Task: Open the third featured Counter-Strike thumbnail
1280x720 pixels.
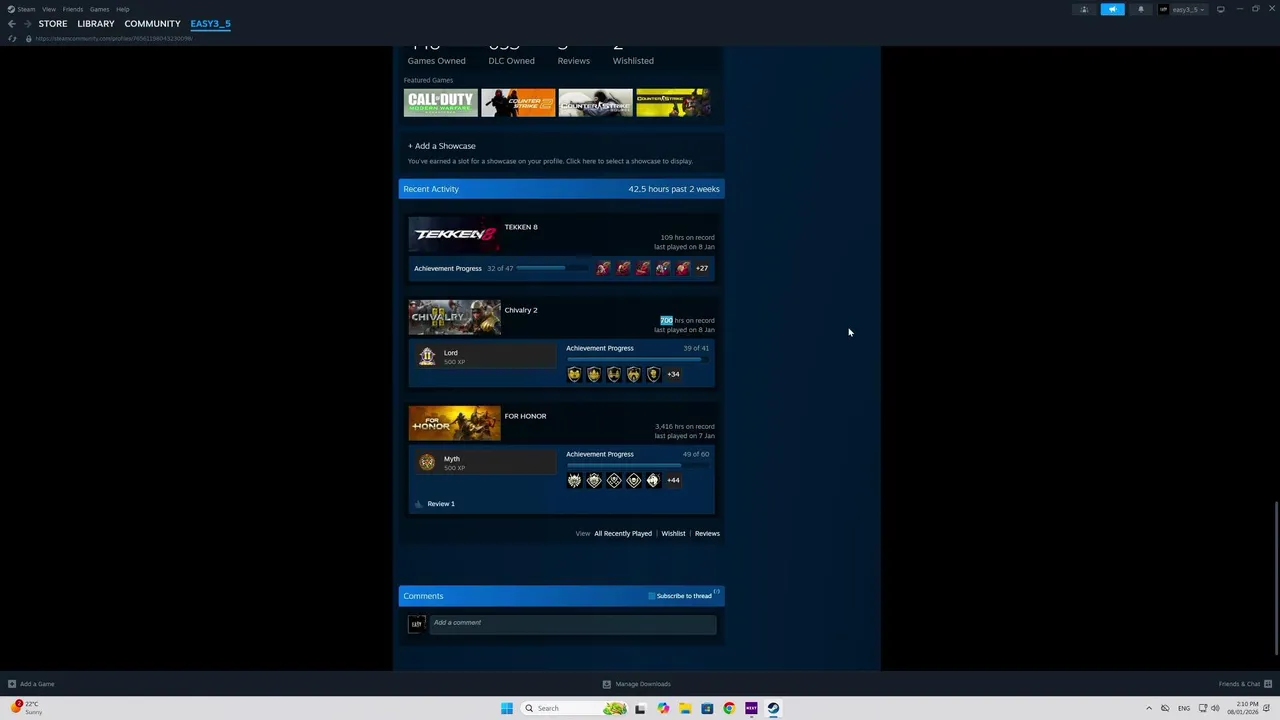Action: [x=596, y=102]
